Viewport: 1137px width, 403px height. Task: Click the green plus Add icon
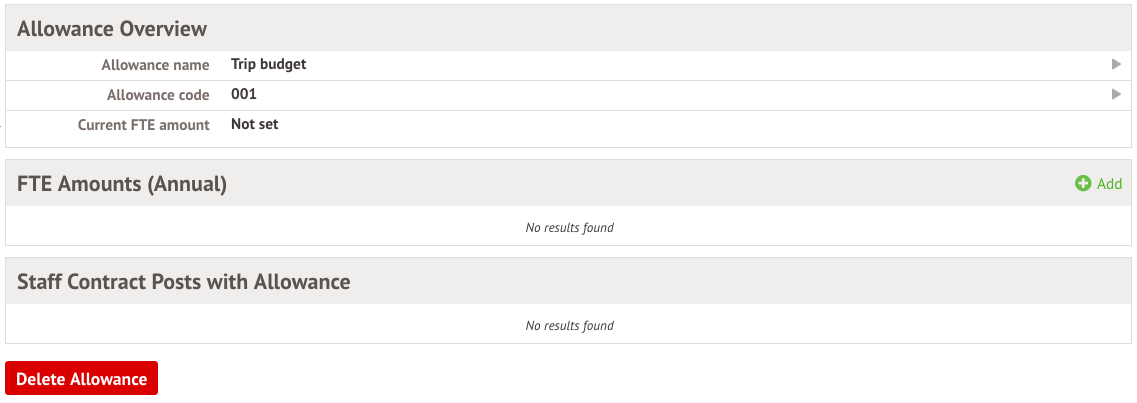(1083, 184)
